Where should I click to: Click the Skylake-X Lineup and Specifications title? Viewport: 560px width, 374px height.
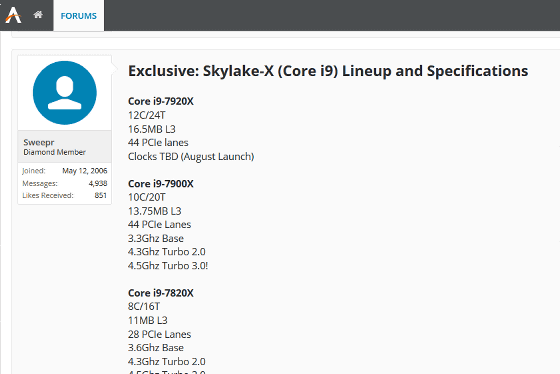[328, 71]
